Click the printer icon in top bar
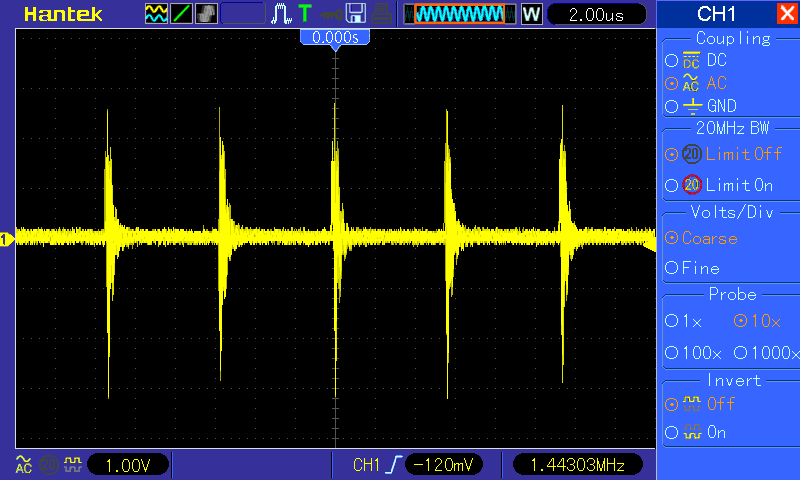 point(381,14)
